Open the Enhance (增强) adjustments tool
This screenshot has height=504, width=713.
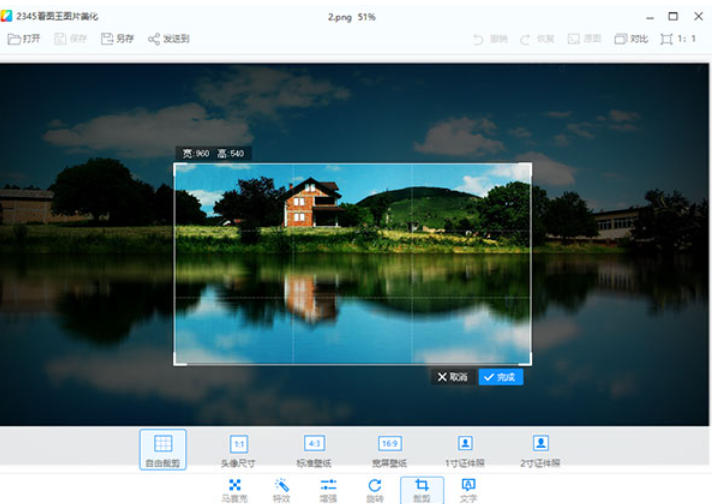pyautogui.click(x=328, y=489)
